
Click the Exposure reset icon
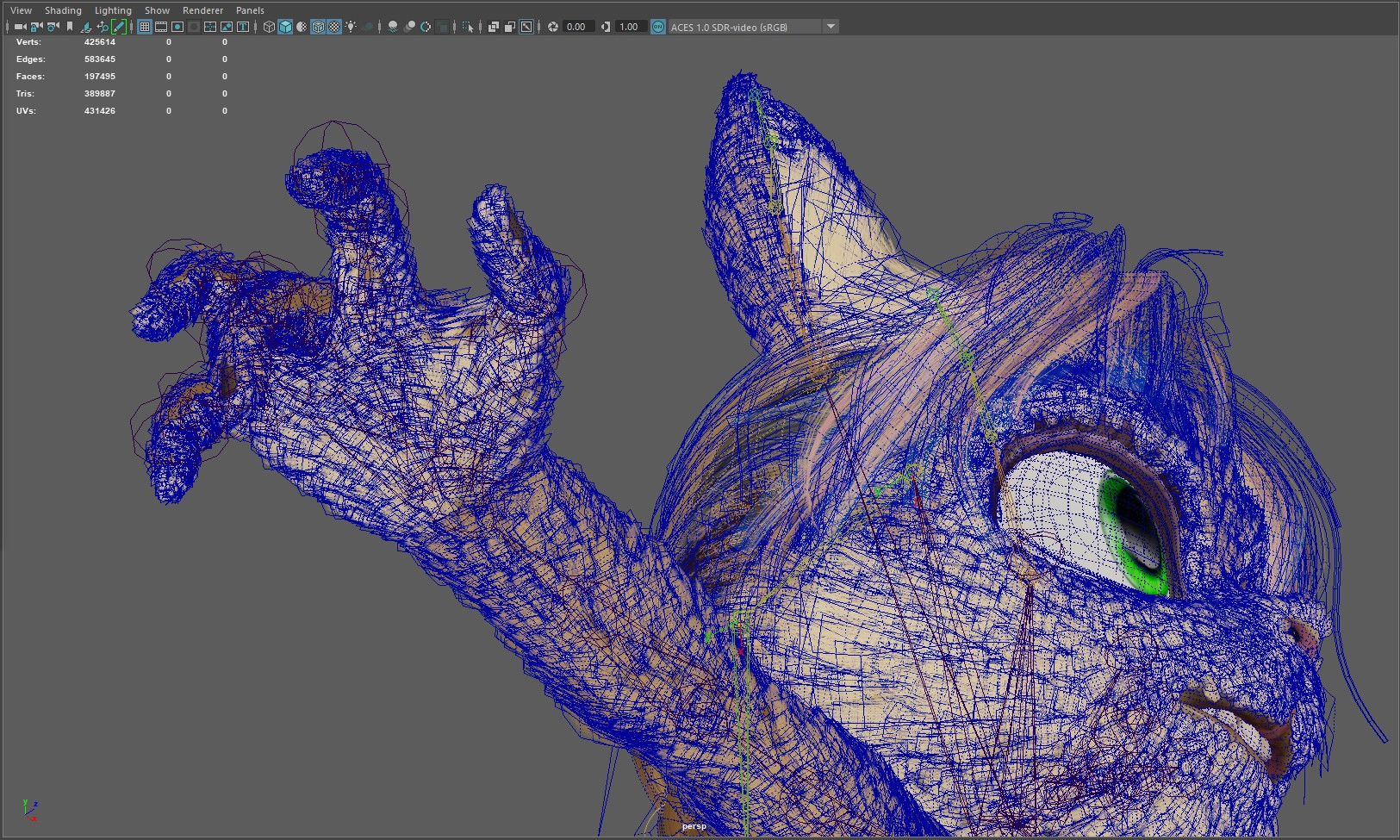tap(553, 27)
